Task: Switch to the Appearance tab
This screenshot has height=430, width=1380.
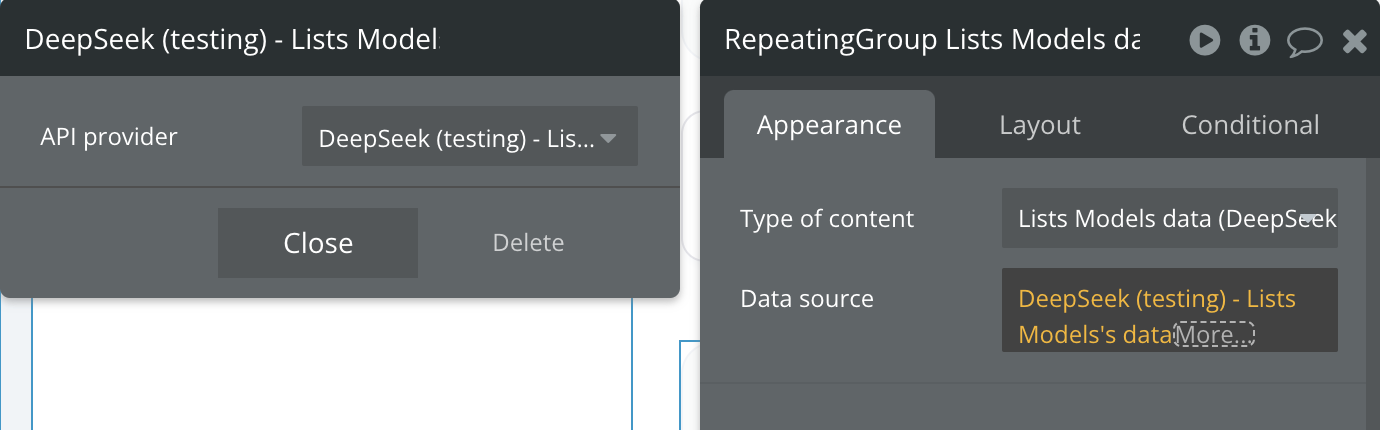Action: point(829,125)
